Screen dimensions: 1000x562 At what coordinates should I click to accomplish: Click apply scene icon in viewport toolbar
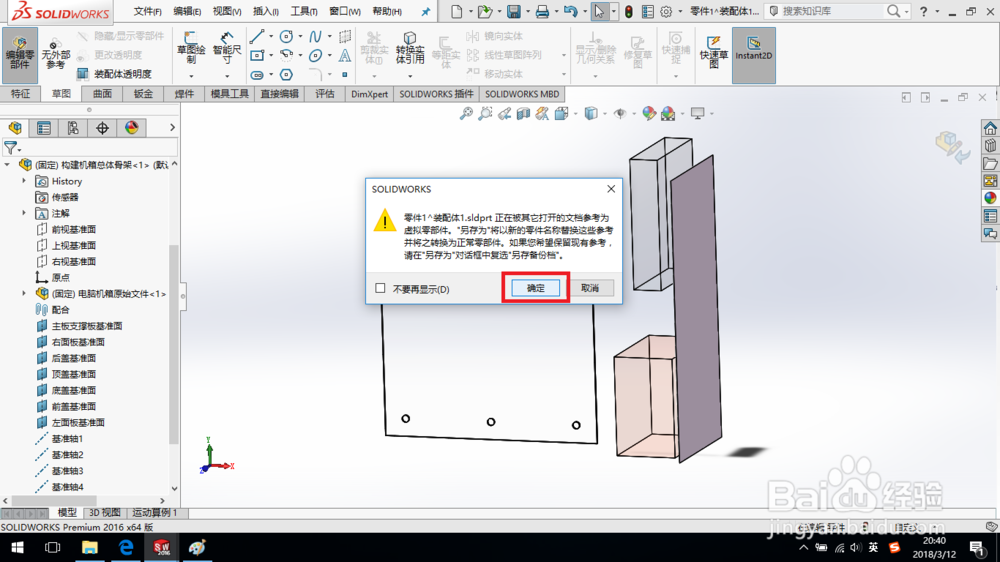668,114
